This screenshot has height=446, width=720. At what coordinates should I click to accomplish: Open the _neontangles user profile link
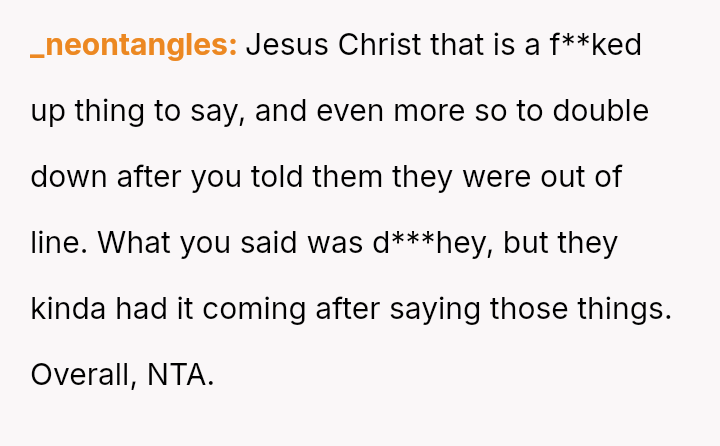coord(133,45)
